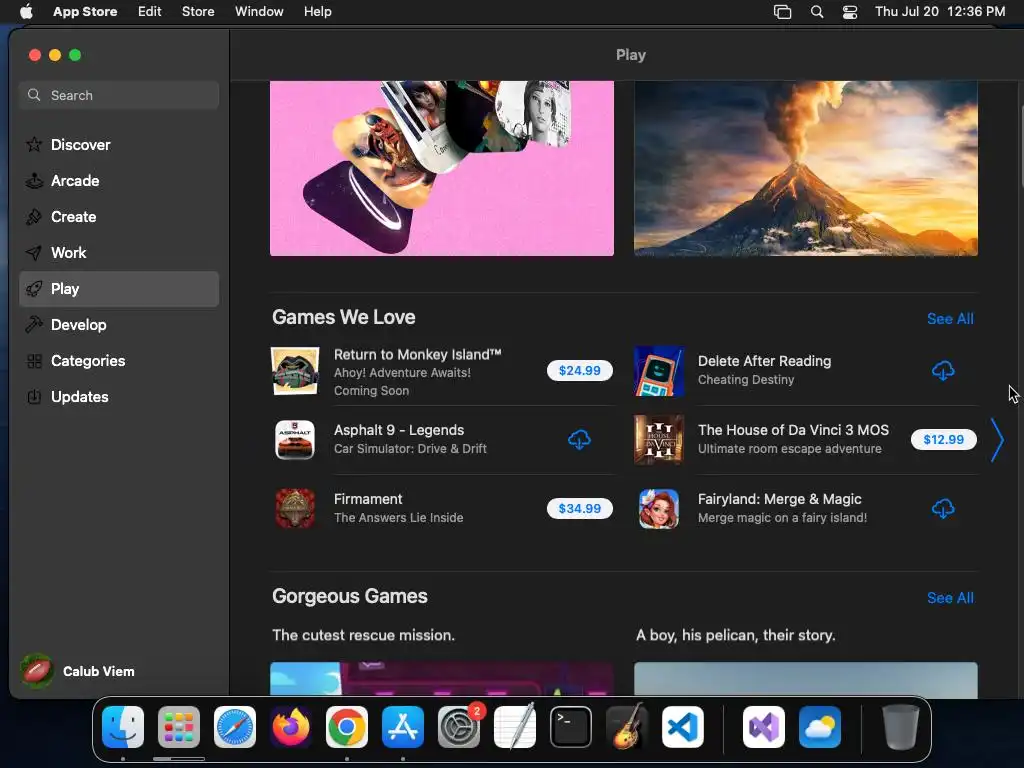
Task: Open the Window menu
Action: [259, 12]
